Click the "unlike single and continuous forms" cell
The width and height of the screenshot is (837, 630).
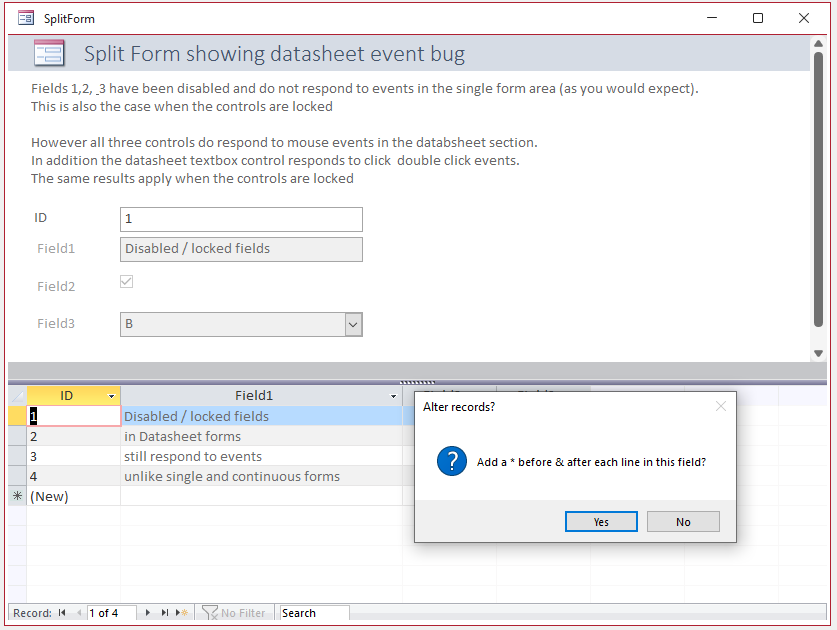262,476
